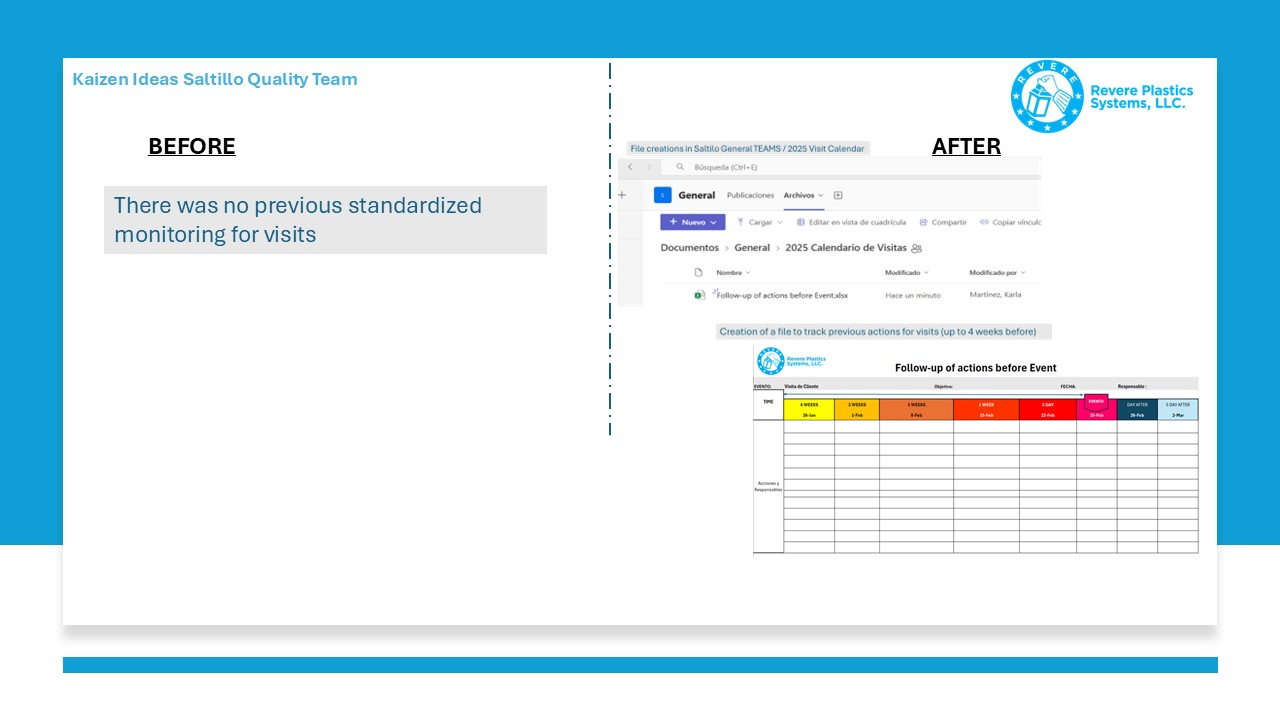The image size is (1280, 720).
Task: Click the yellow 4 WEEKS header cell
Action: coord(809,409)
